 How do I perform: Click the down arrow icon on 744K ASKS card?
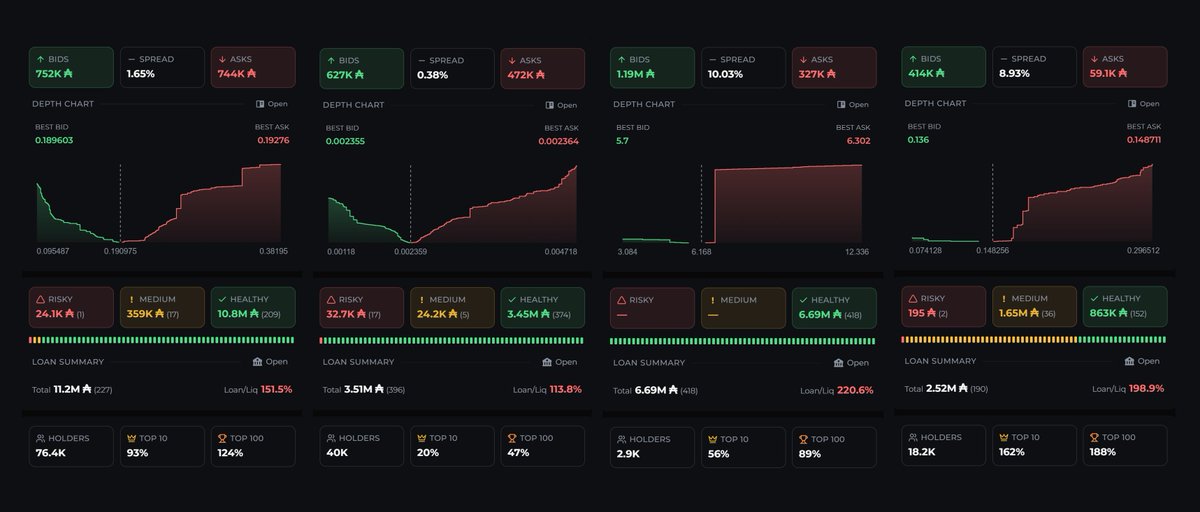pyautogui.click(x=223, y=60)
